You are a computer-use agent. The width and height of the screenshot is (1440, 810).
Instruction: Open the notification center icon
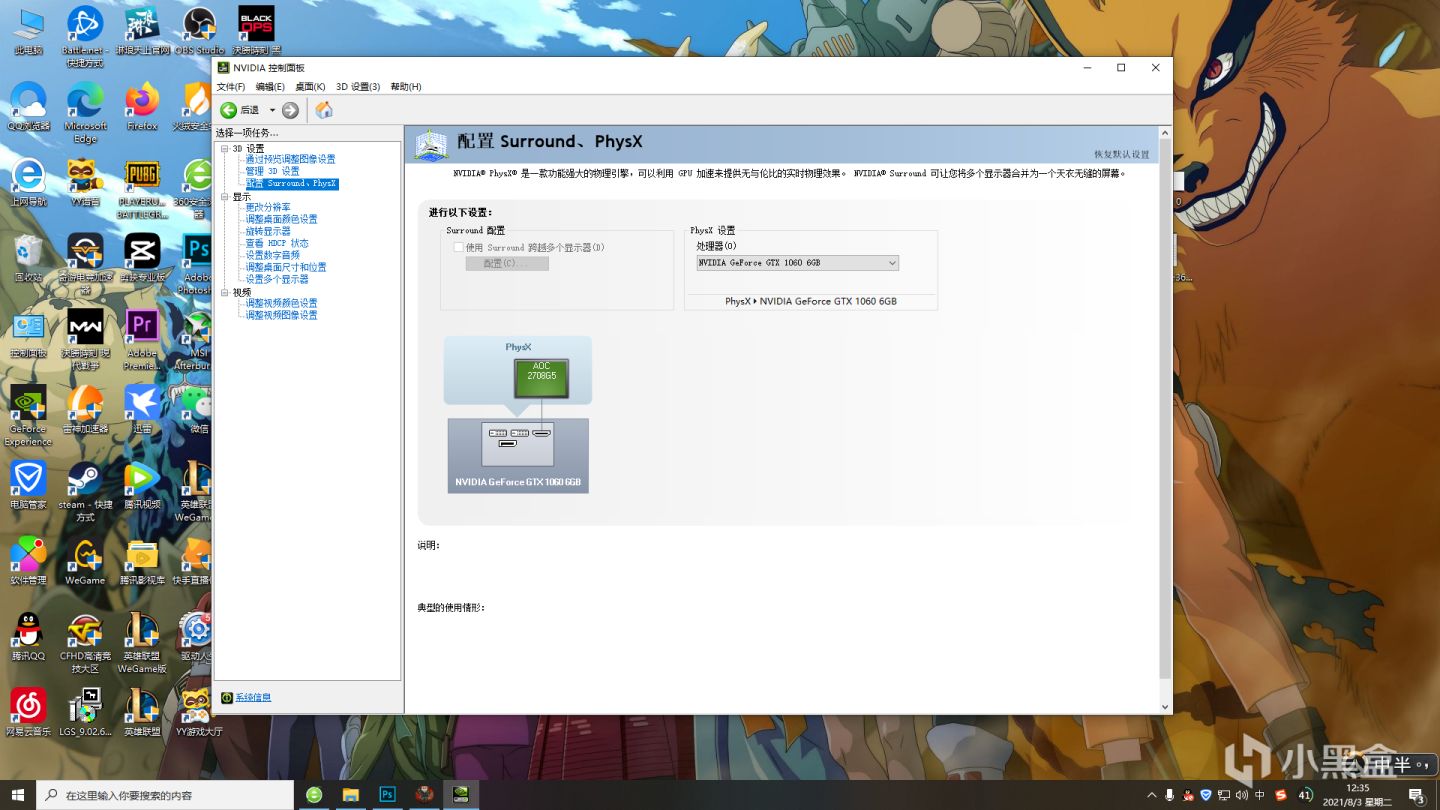(1415, 795)
